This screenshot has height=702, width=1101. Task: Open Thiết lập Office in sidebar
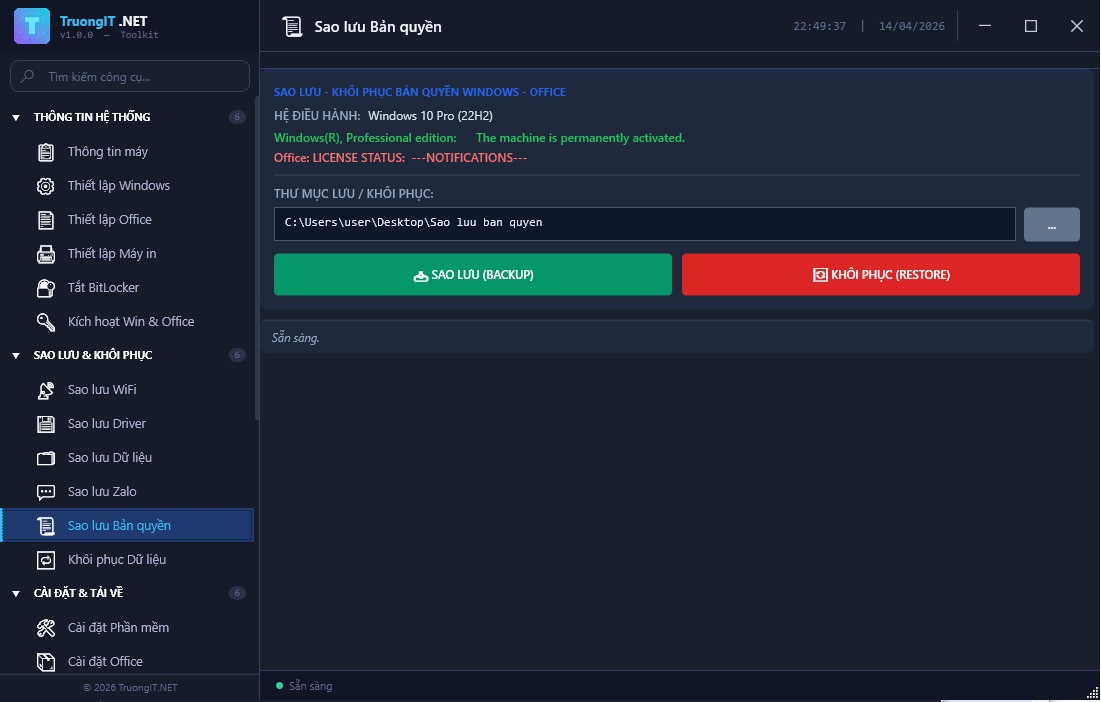tap(109, 220)
